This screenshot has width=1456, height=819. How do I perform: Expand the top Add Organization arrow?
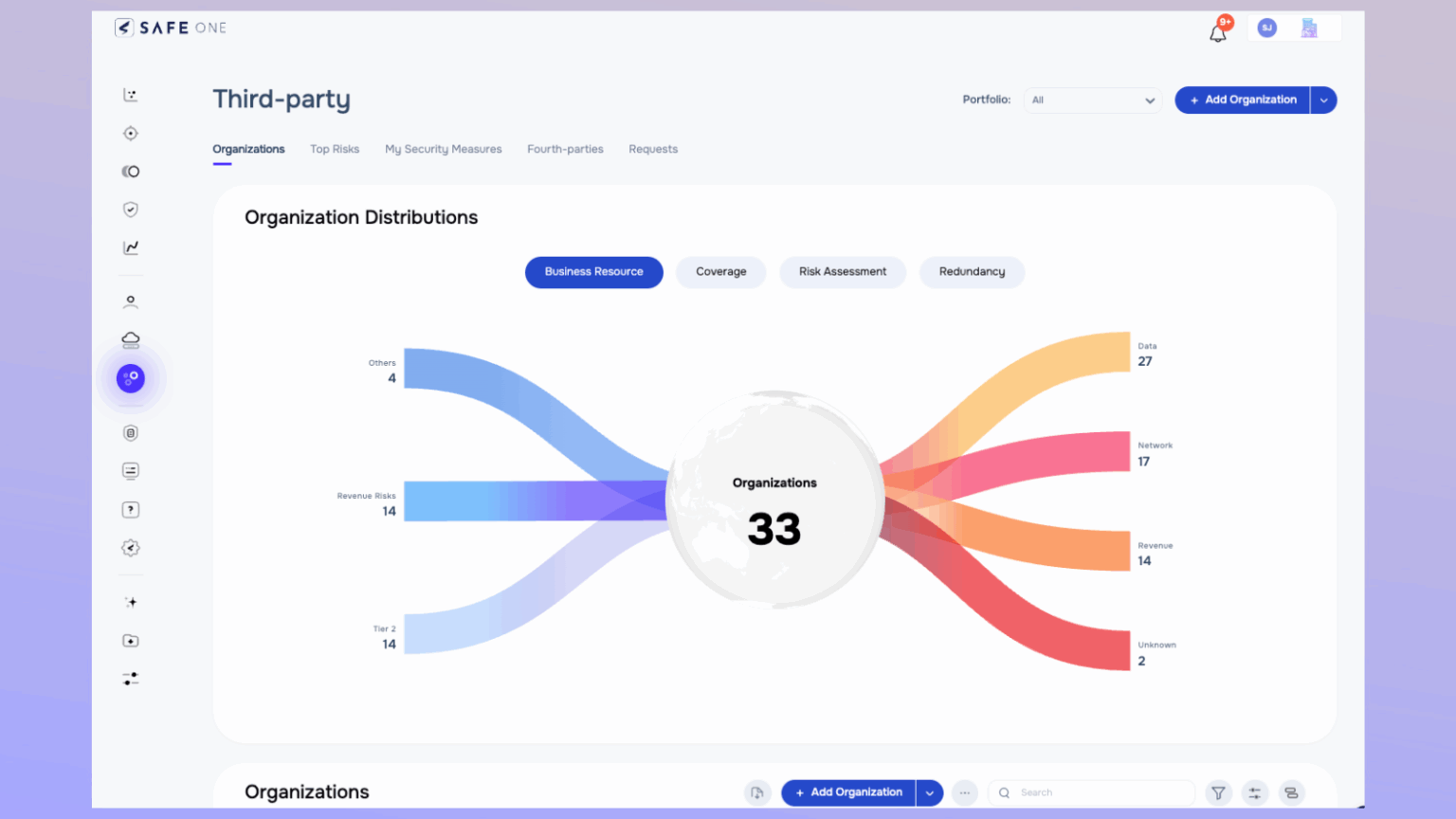click(1323, 100)
